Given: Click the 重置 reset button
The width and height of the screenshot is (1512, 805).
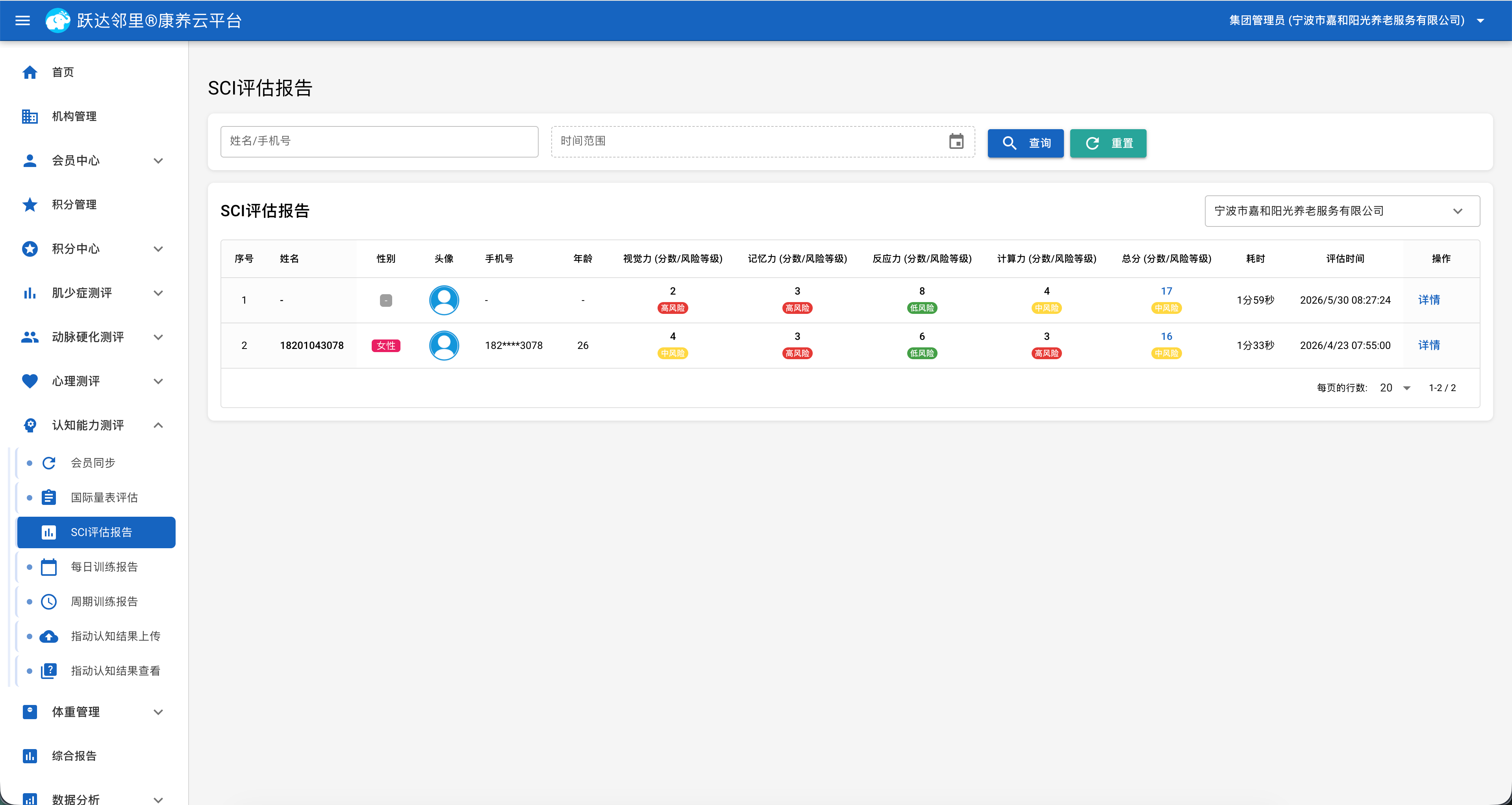Looking at the screenshot, I should 1108,143.
